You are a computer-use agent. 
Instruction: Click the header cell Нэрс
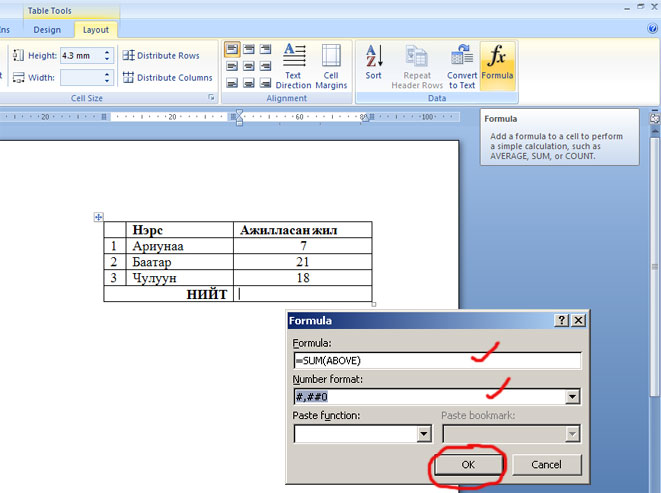pyautogui.click(x=180, y=230)
